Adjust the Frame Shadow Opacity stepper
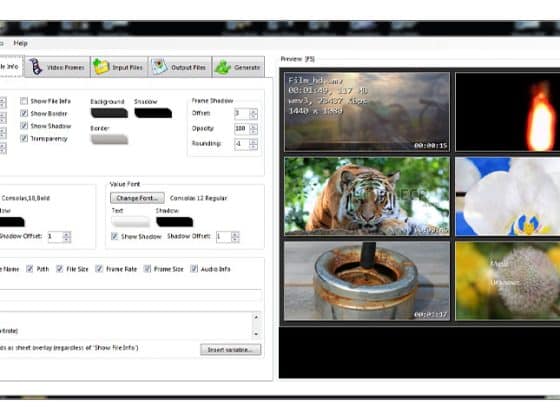Viewport: 560px width, 420px height. (x=253, y=129)
